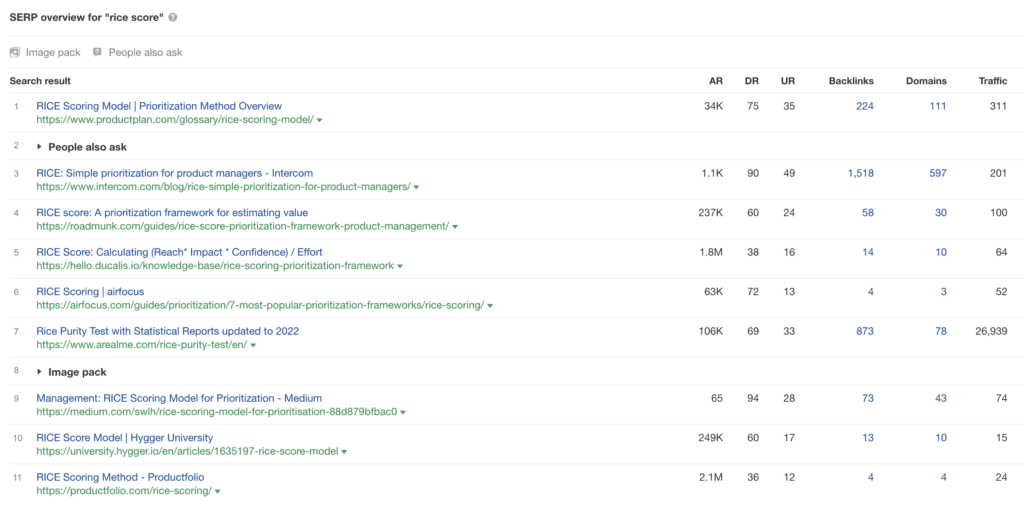Click AR value 34K in first result
1024x512 pixels.
point(714,106)
